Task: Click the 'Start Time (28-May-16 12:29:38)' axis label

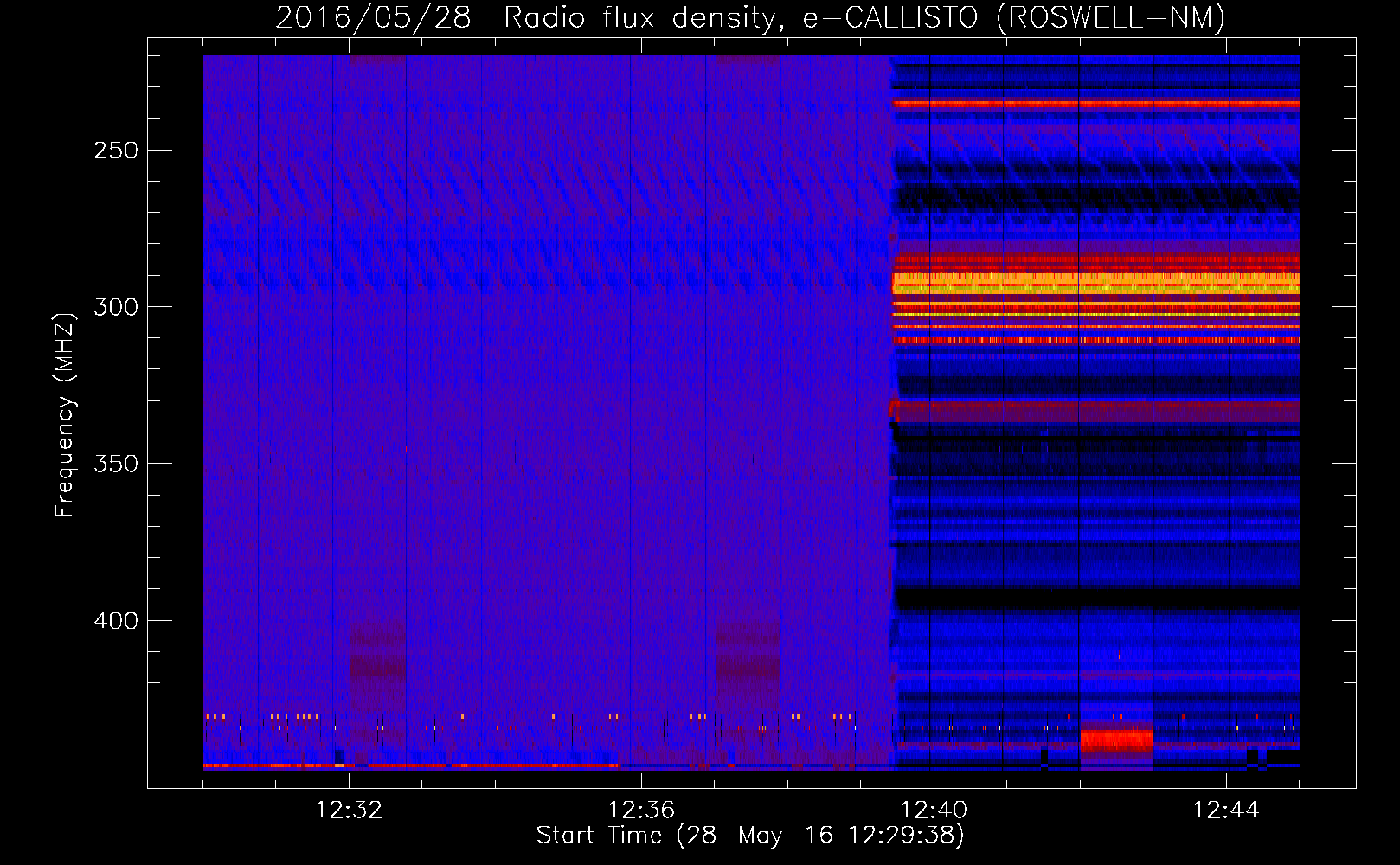Action: [750, 836]
